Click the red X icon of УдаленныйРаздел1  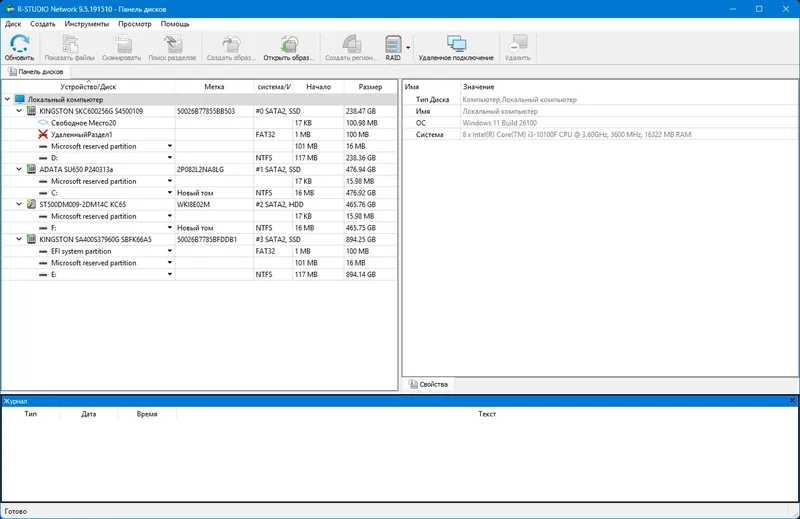(43, 134)
